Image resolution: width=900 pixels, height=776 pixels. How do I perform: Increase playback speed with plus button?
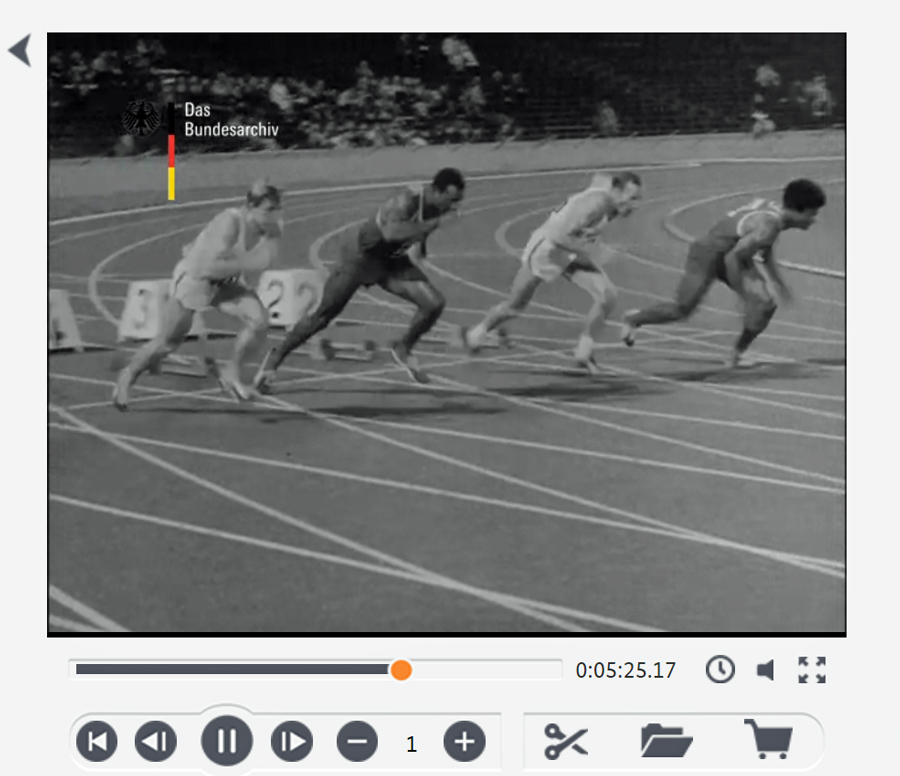tap(464, 742)
